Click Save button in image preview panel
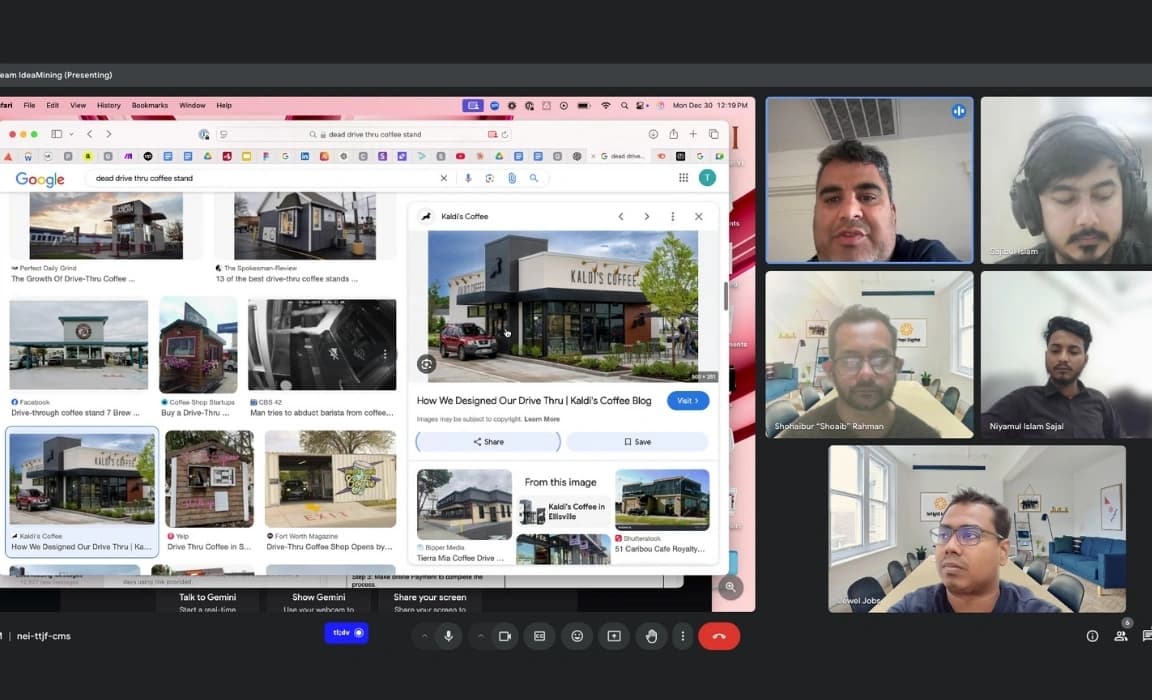The height and width of the screenshot is (700, 1152). 637,442
